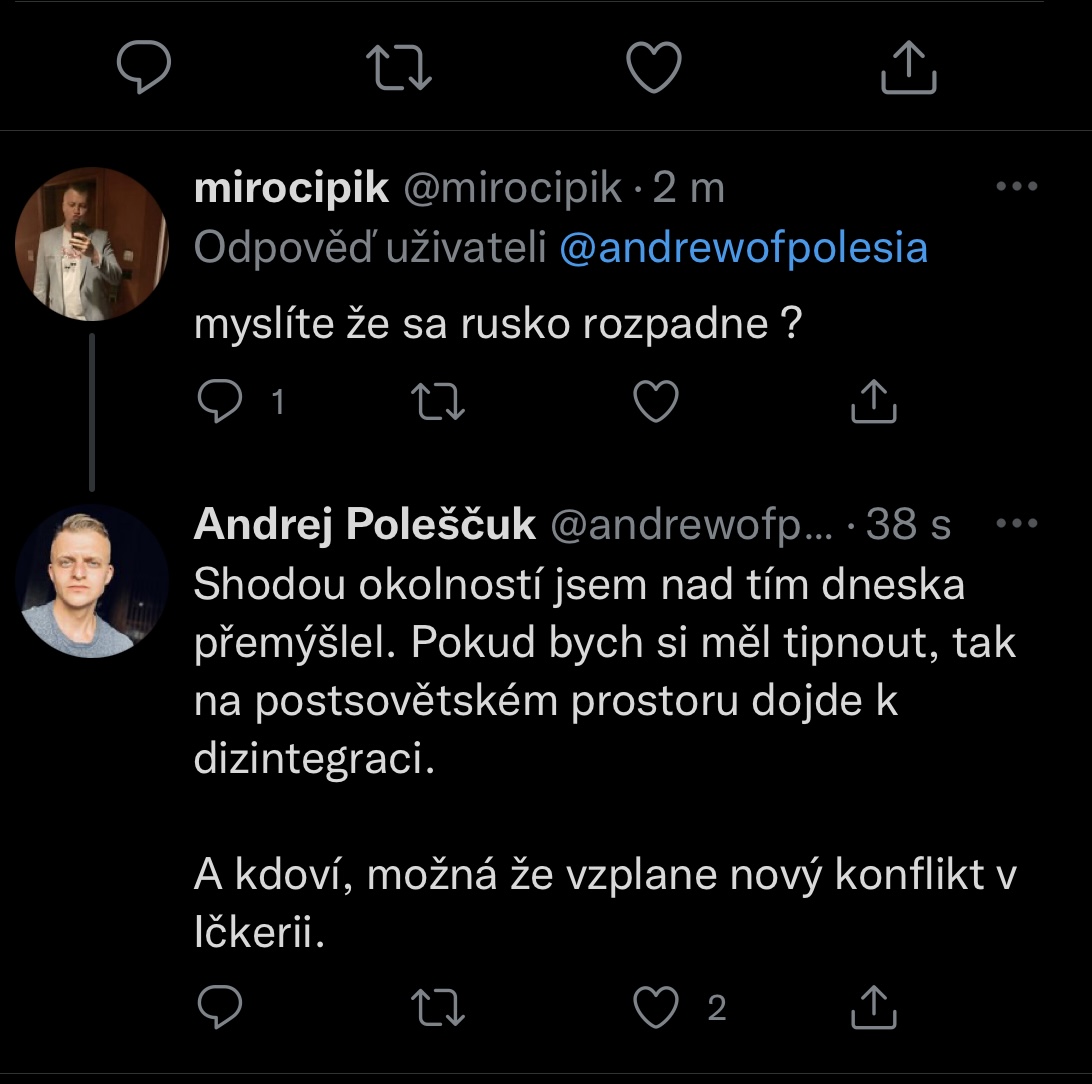
Task: Open more options for Andrej Poleščuk's tweet
Action: (1017, 523)
